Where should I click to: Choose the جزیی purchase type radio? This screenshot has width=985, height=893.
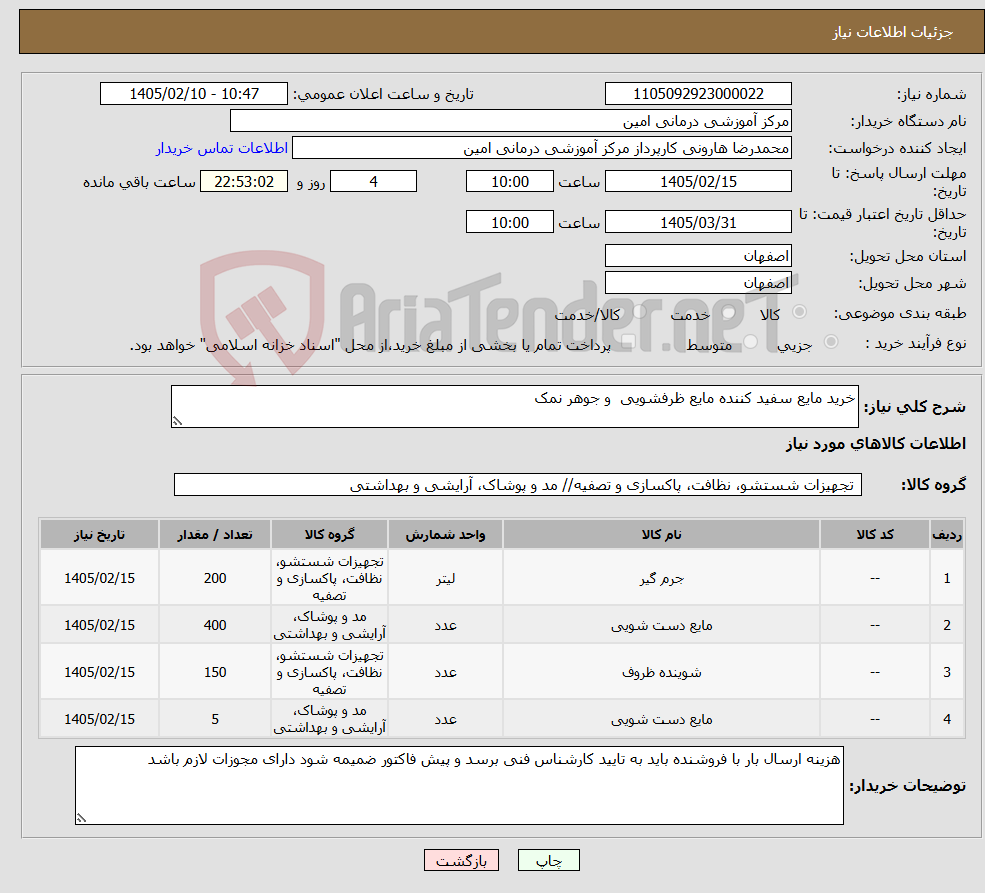pyautogui.click(x=830, y=342)
